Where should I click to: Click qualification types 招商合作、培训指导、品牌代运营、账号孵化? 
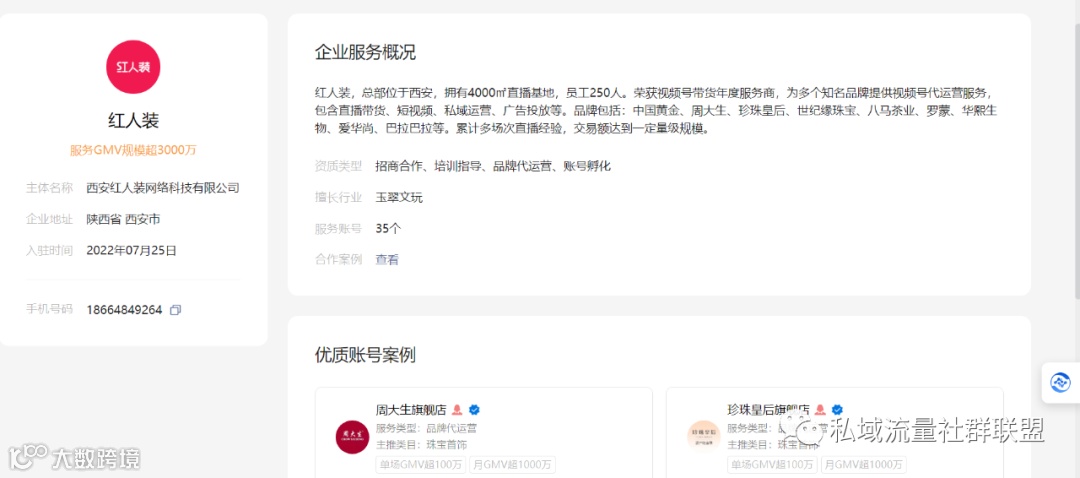point(493,166)
